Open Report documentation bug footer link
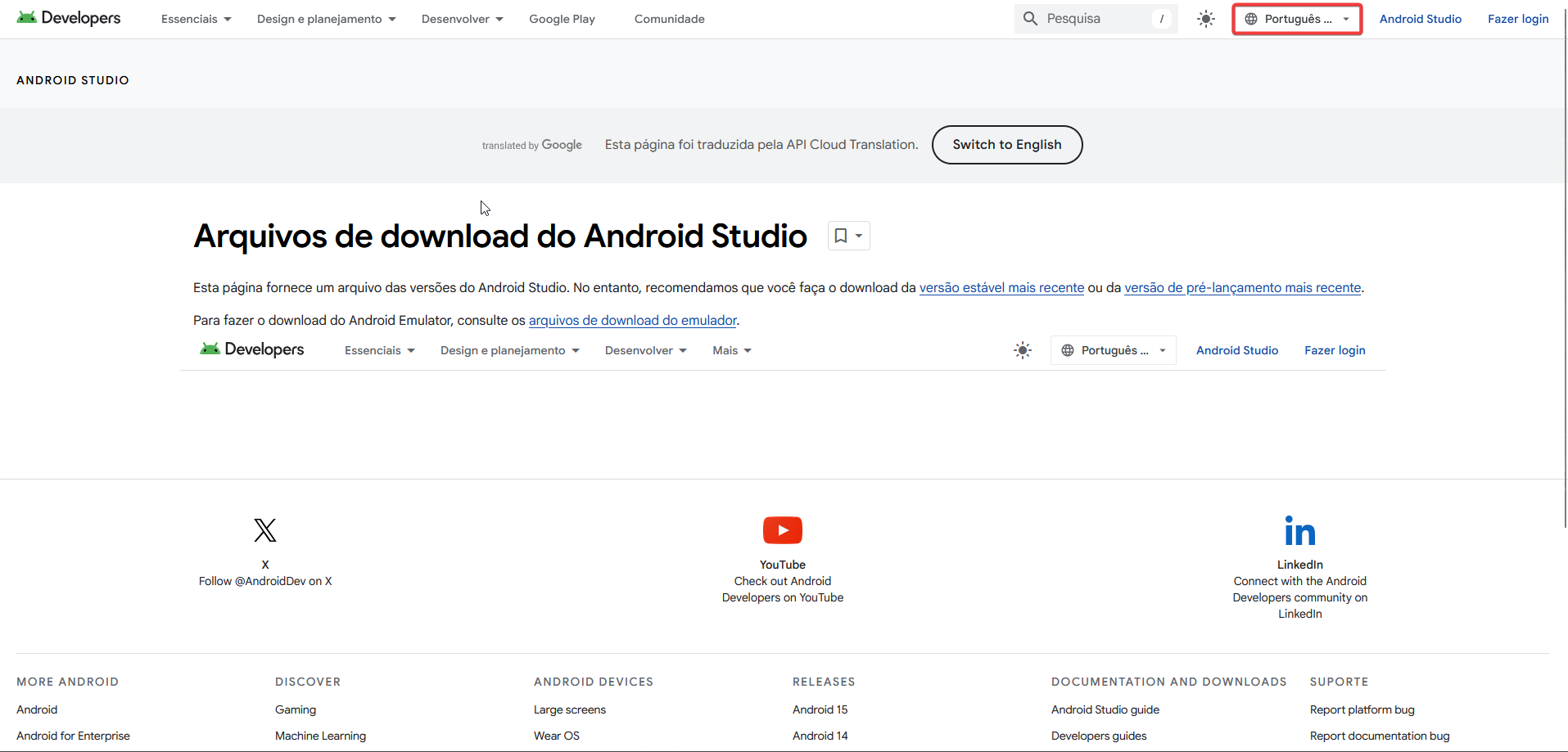The image size is (1568, 752). (x=1380, y=736)
